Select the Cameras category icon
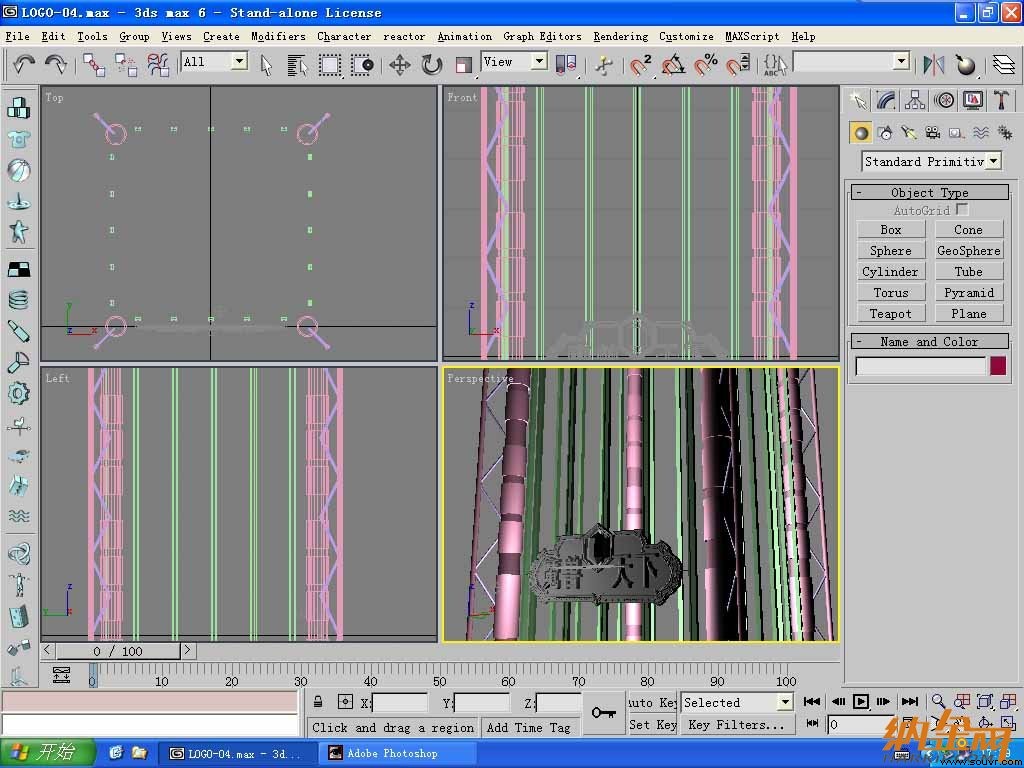1024x768 pixels. pos(933,133)
